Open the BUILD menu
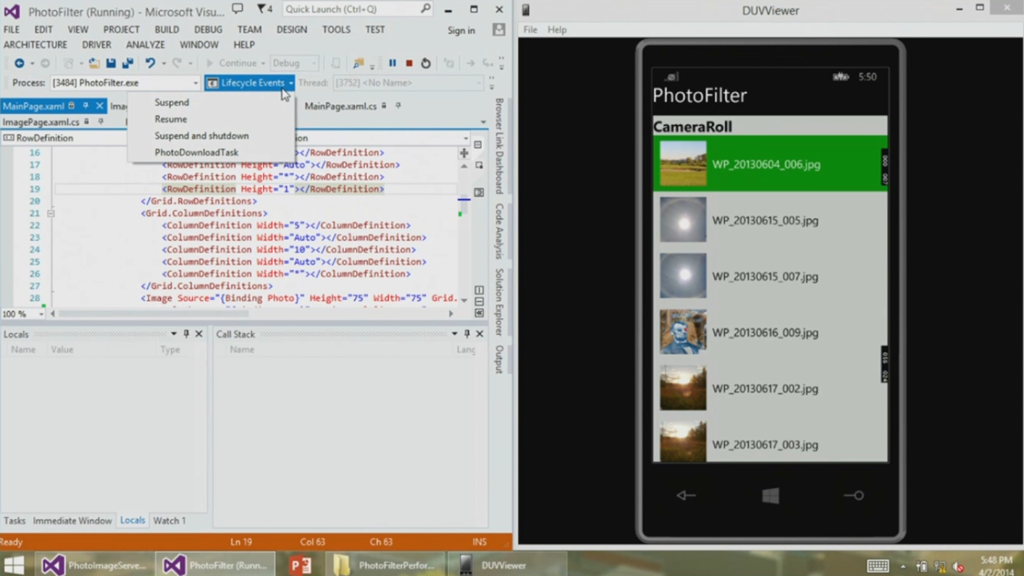The width and height of the screenshot is (1024, 576). click(x=167, y=29)
